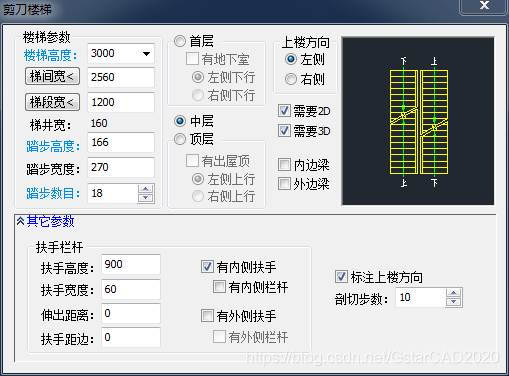Click the 踏步高度 field showing 166
Image resolution: width=509 pixels, height=376 pixels.
point(121,143)
